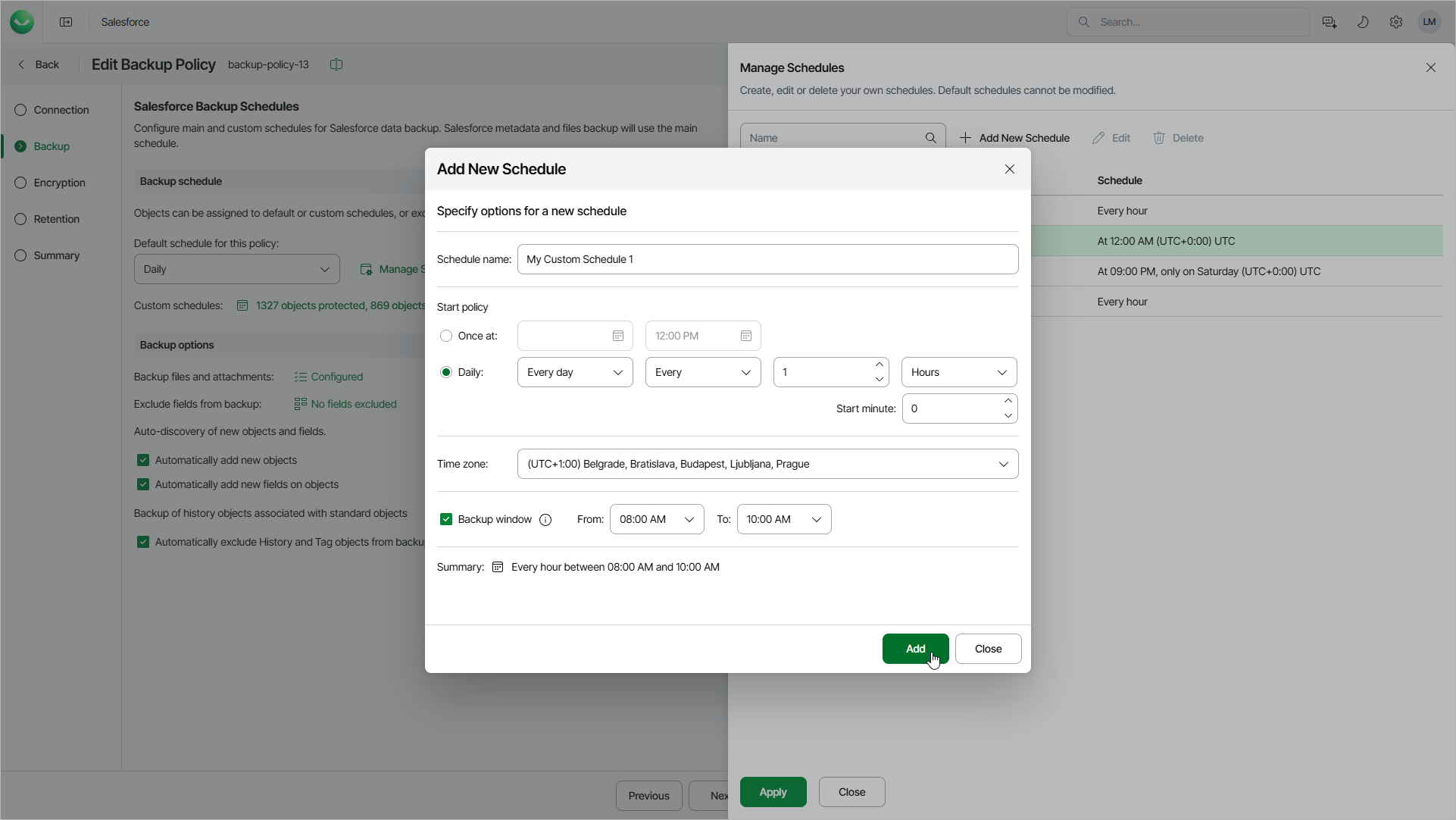The height and width of the screenshot is (820, 1456).
Task: Go to the Encryption step
Action: coord(59,183)
